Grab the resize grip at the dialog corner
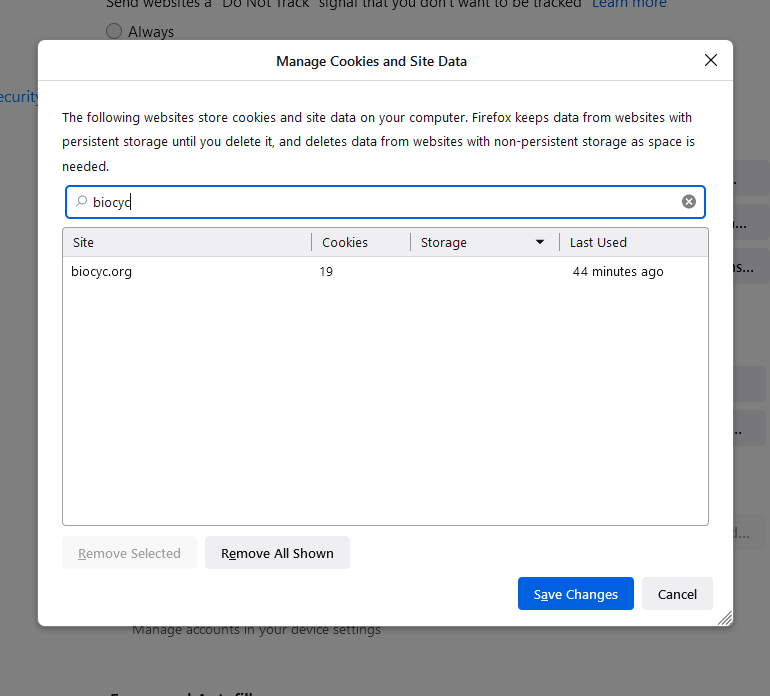 pos(725,618)
